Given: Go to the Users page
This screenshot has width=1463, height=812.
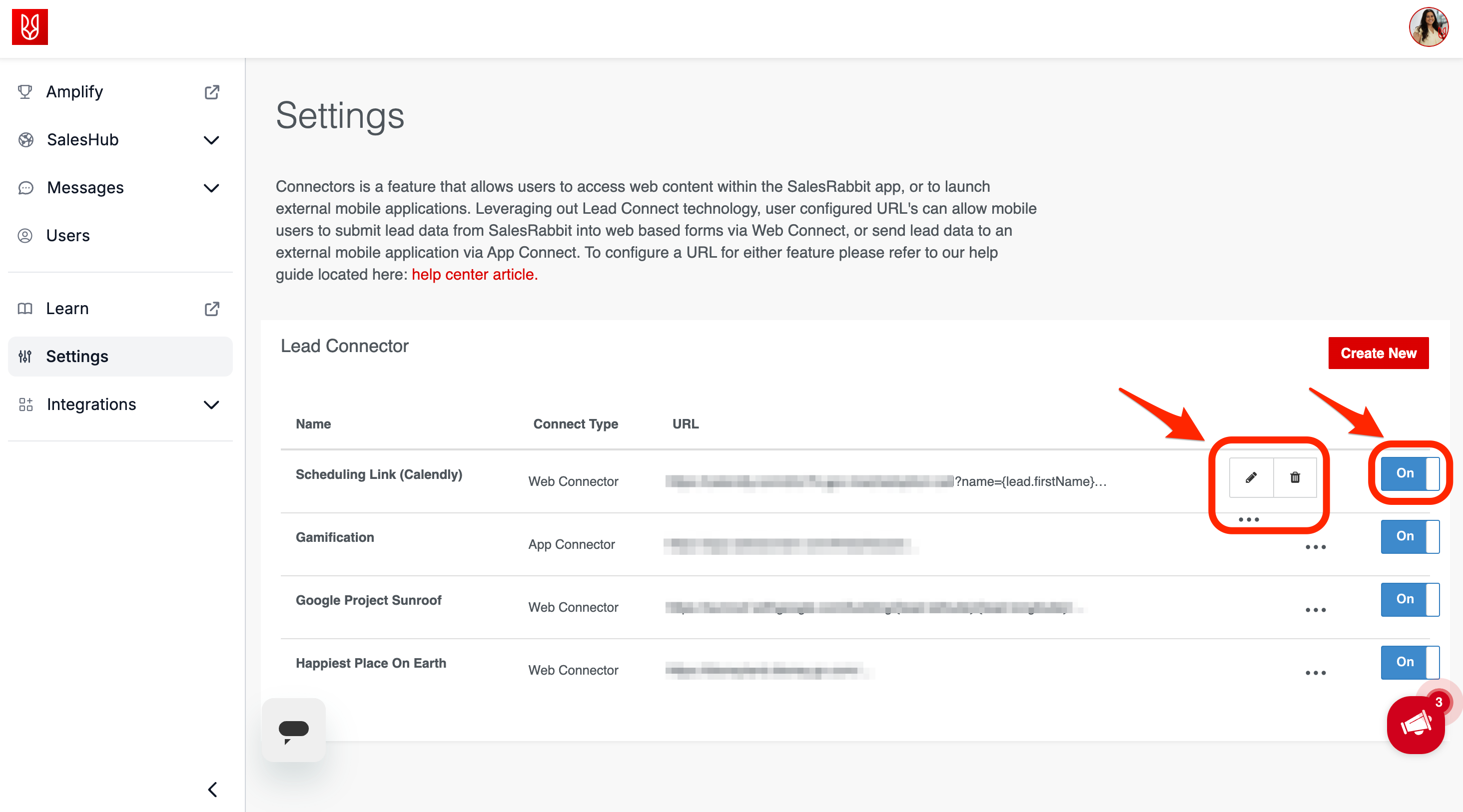Looking at the screenshot, I should pyautogui.click(x=67, y=236).
